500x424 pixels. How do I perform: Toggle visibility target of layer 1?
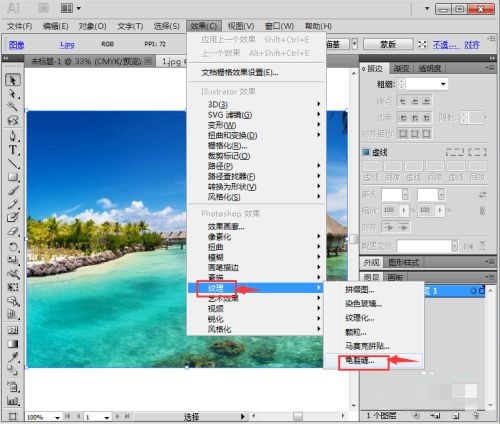coord(473,291)
